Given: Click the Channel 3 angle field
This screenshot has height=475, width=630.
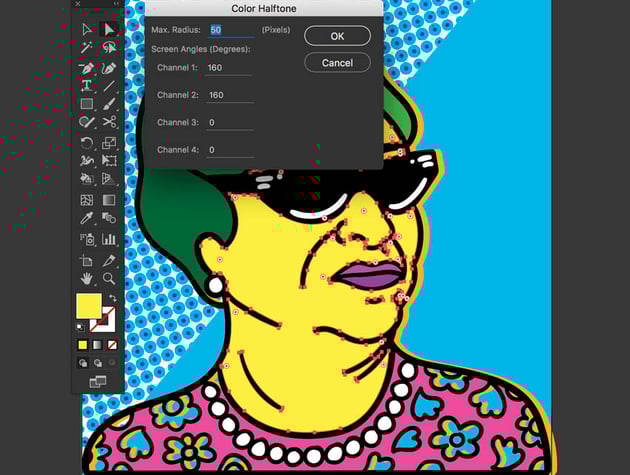Looking at the screenshot, I should point(230,123).
